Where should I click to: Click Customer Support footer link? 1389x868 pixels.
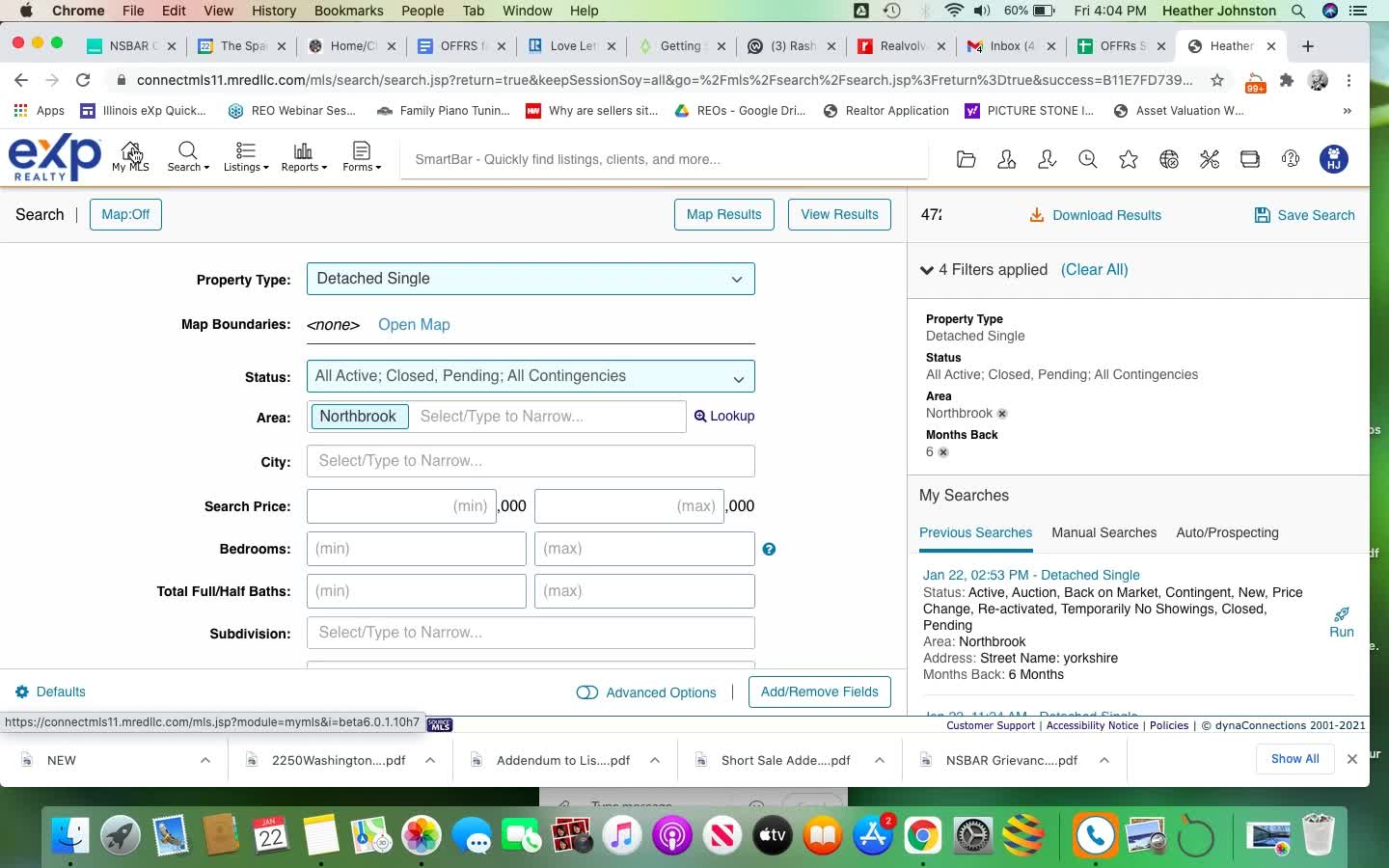coord(990,725)
